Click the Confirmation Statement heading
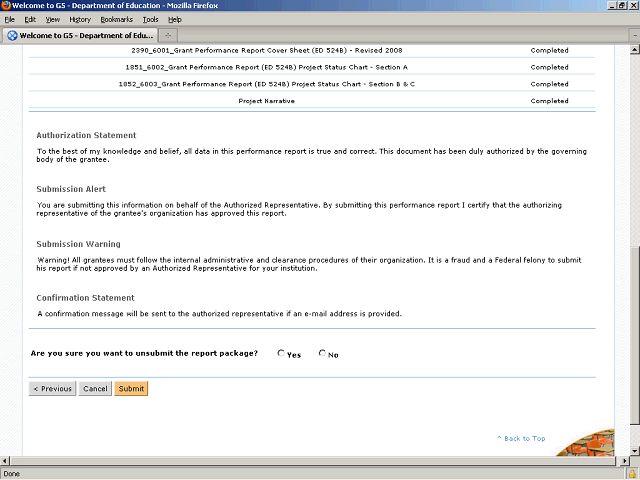Image resolution: width=640 pixels, height=480 pixels. click(85, 298)
